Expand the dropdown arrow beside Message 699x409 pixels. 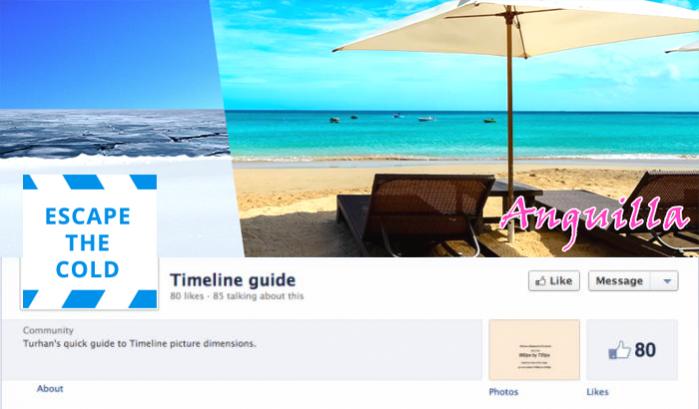pyautogui.click(x=667, y=281)
